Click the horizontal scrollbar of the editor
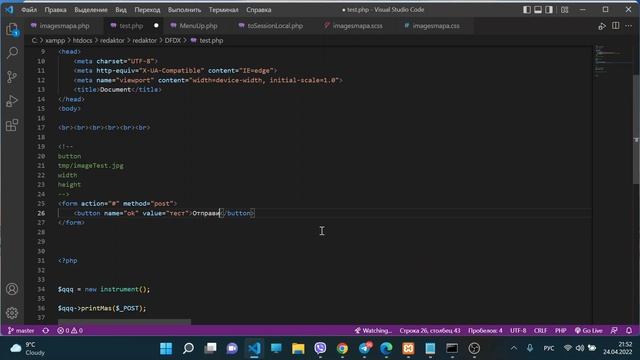This screenshot has height=360, width=640. point(124,322)
